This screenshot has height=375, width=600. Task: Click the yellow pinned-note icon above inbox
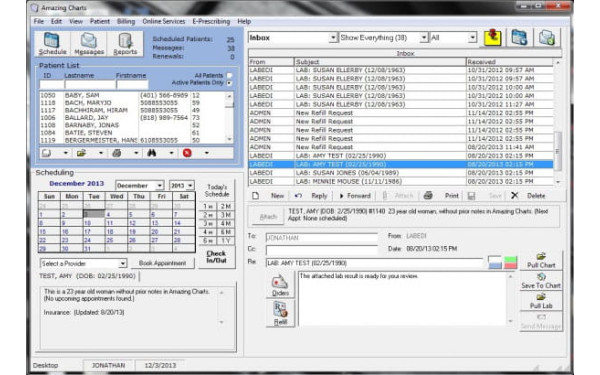[x=492, y=38]
